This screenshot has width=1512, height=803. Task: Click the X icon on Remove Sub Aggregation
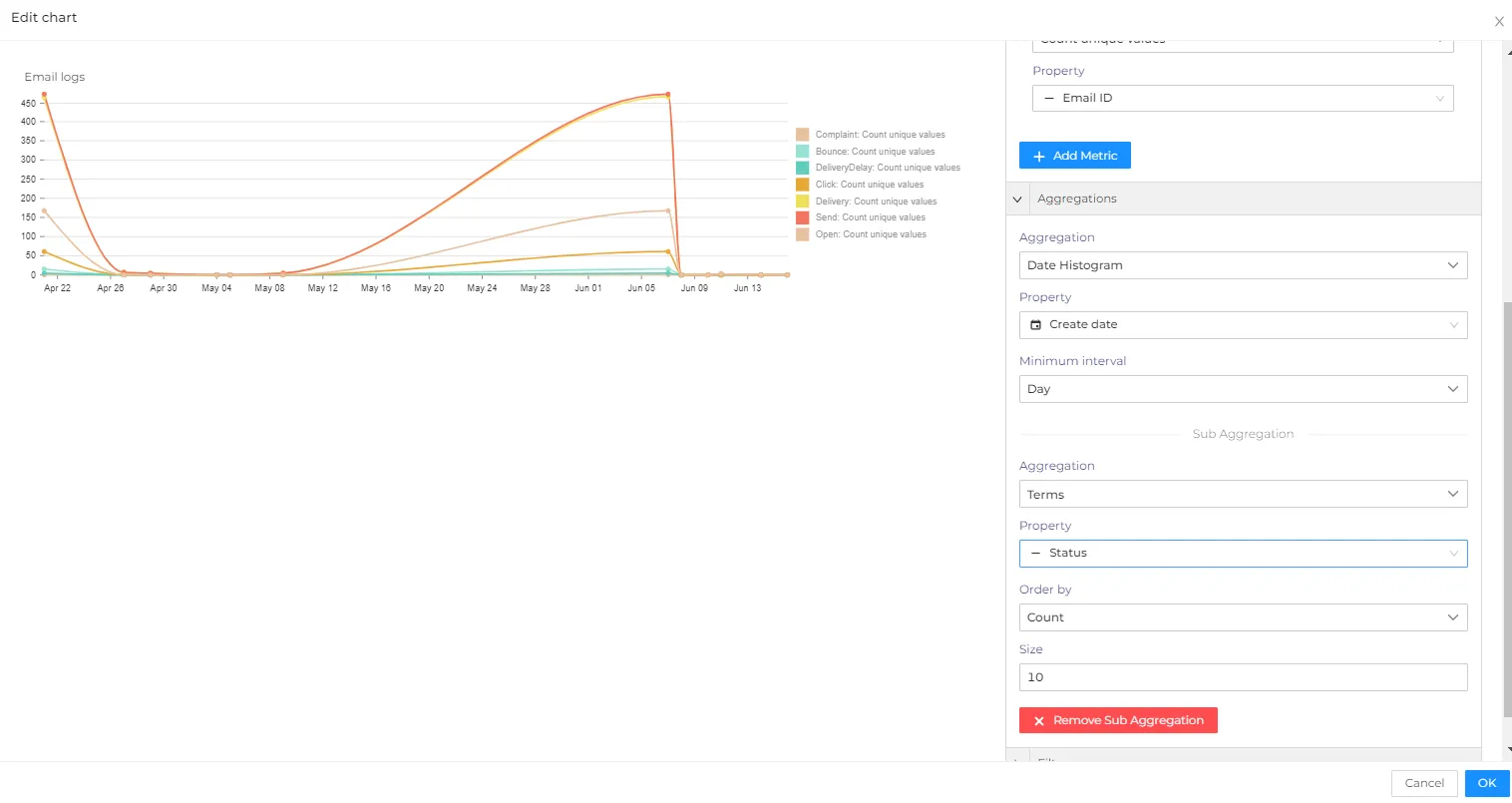(x=1039, y=721)
